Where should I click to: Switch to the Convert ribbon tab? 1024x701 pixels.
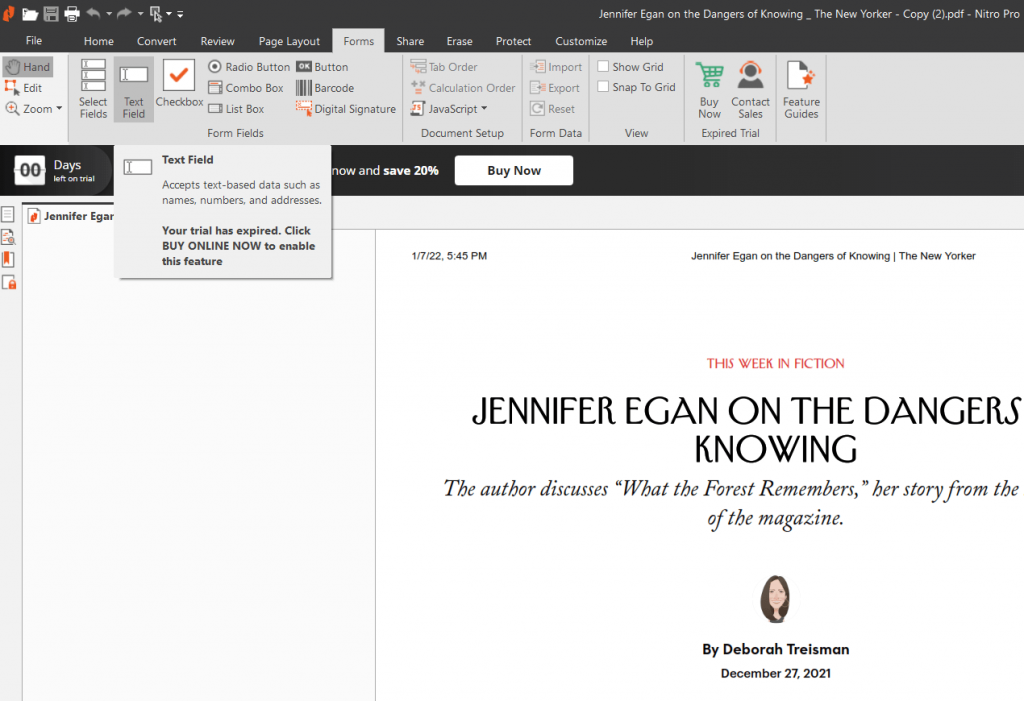[x=157, y=41]
